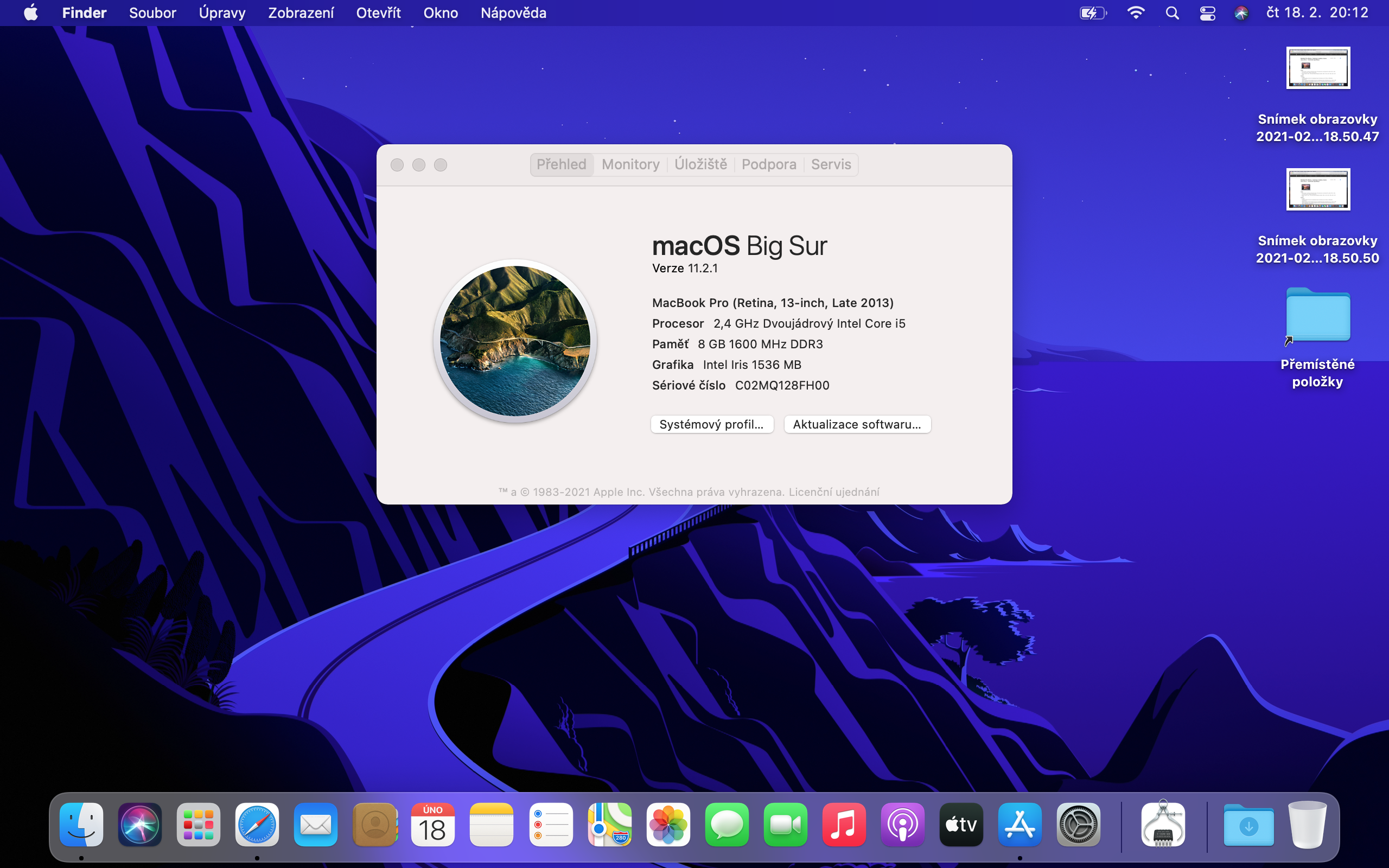The image size is (1389, 868).
Task: Switch to the Úložiště tab
Action: (700, 165)
